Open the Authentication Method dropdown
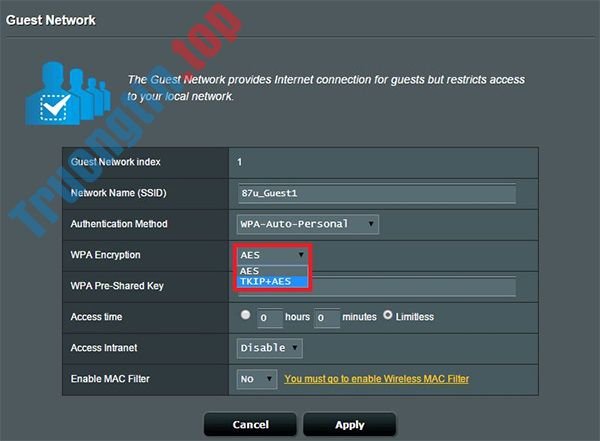The width and height of the screenshot is (600, 441). point(308,224)
